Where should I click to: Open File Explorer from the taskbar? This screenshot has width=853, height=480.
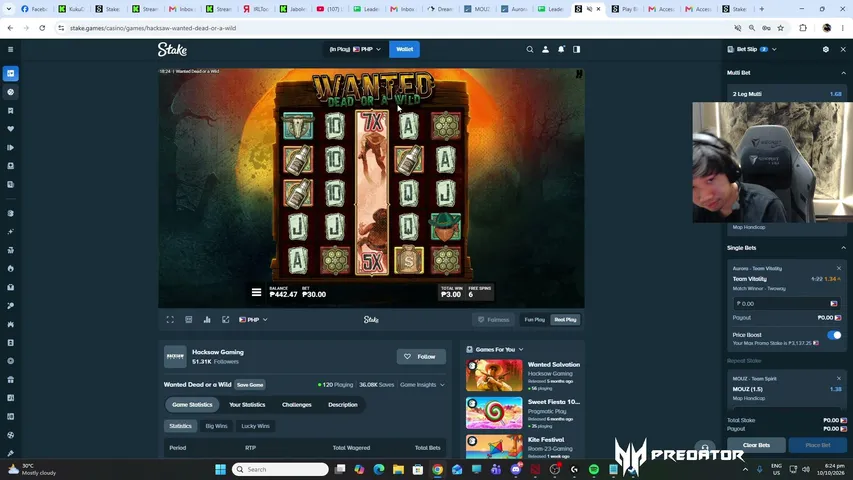[x=398, y=470]
